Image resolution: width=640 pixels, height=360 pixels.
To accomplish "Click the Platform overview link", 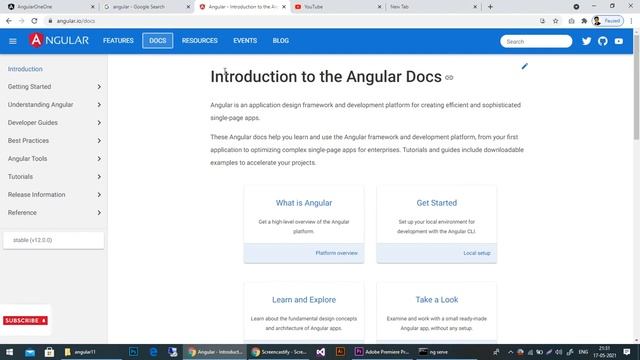I will coord(336,253).
